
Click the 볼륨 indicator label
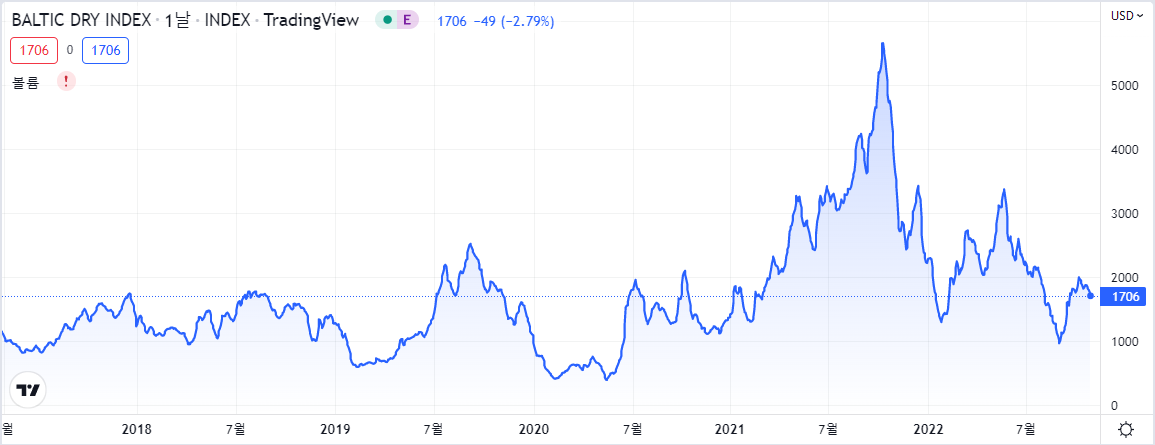coord(25,82)
